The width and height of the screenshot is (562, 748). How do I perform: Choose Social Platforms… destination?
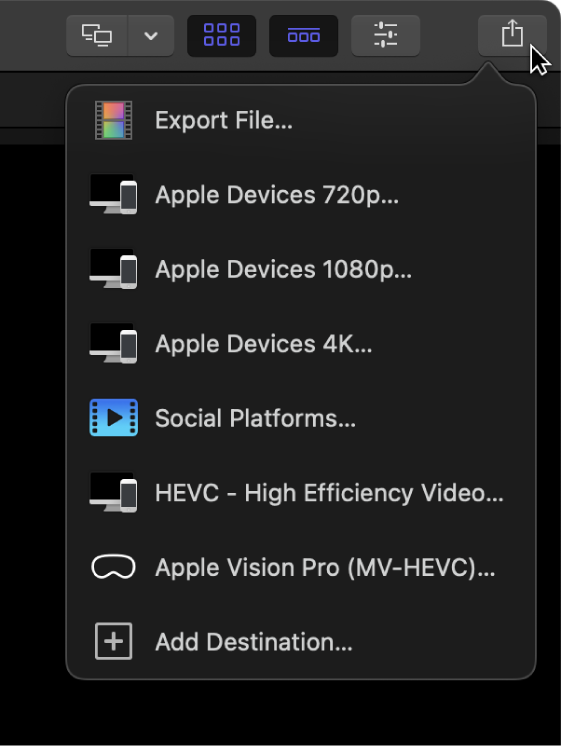point(301,418)
